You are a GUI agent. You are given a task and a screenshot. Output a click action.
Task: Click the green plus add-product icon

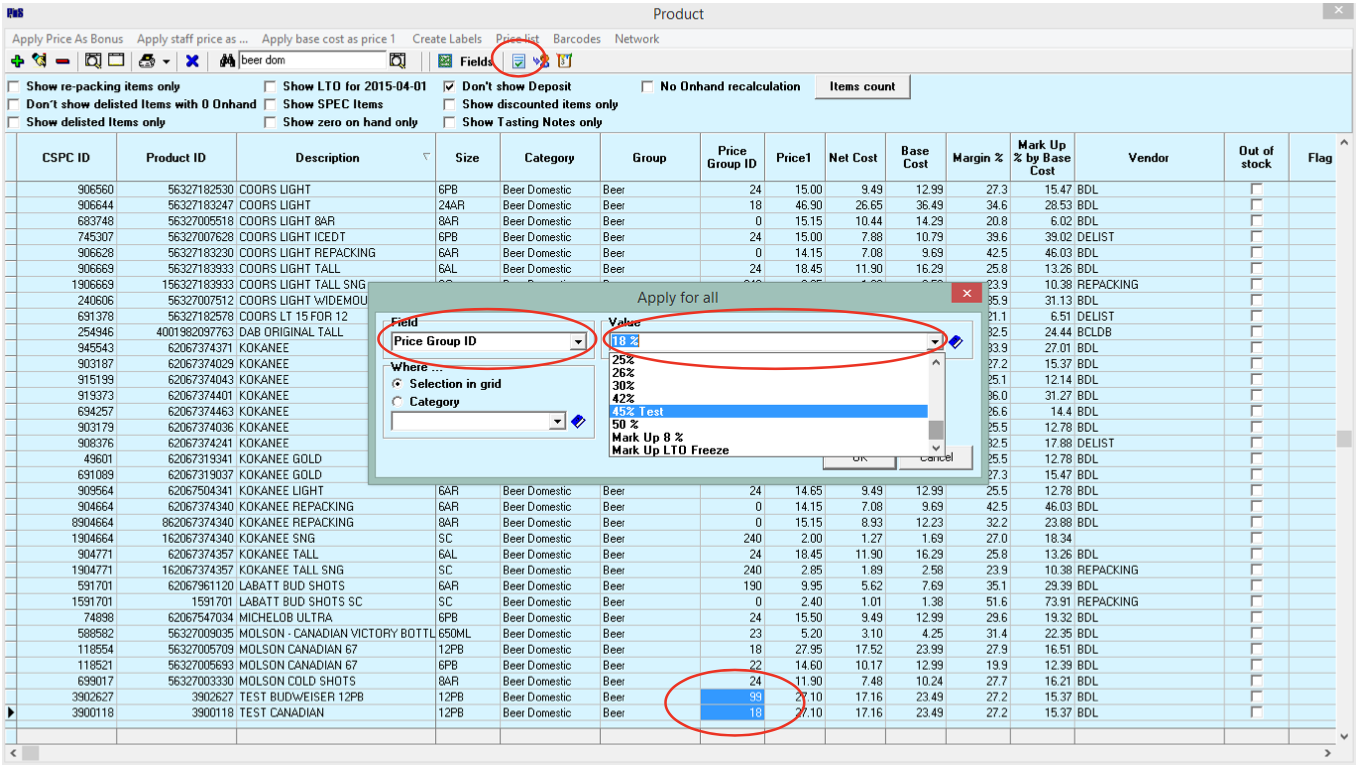point(17,61)
